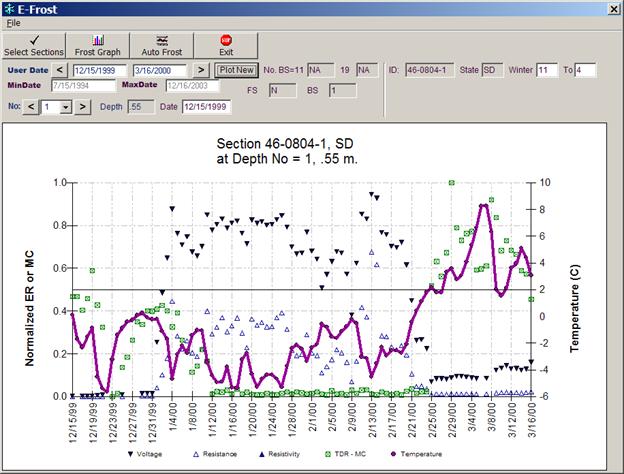
Task: Click the Temperature legend marker
Action: (x=394, y=454)
